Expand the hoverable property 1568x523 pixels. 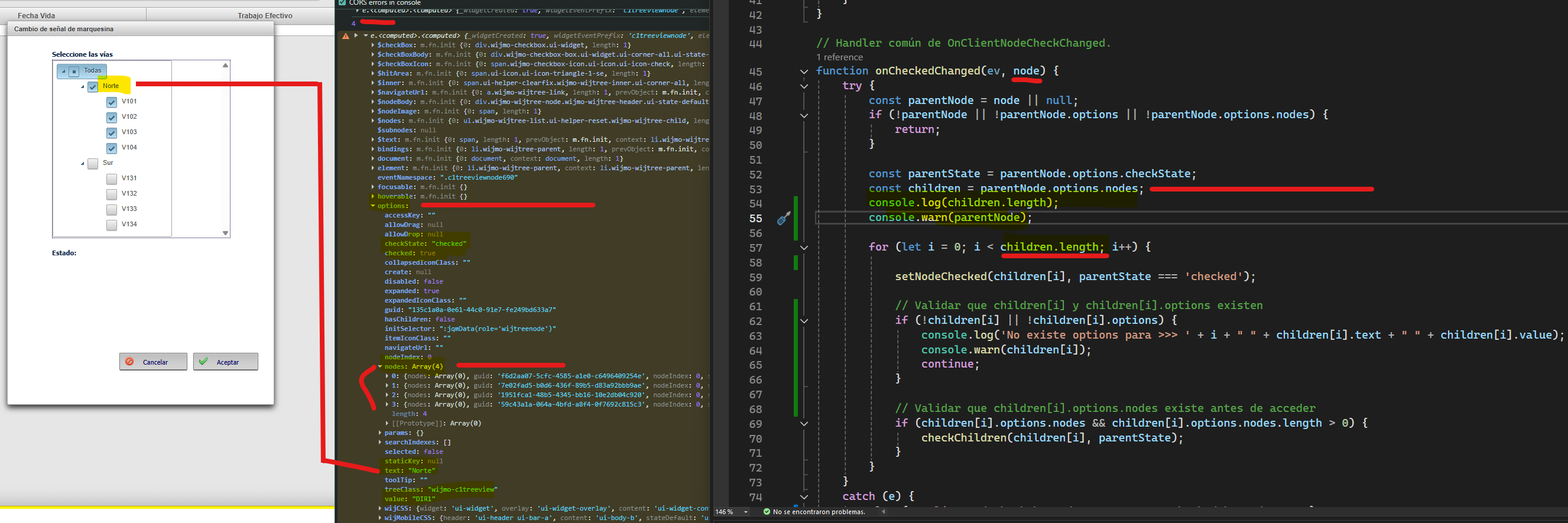(x=372, y=196)
